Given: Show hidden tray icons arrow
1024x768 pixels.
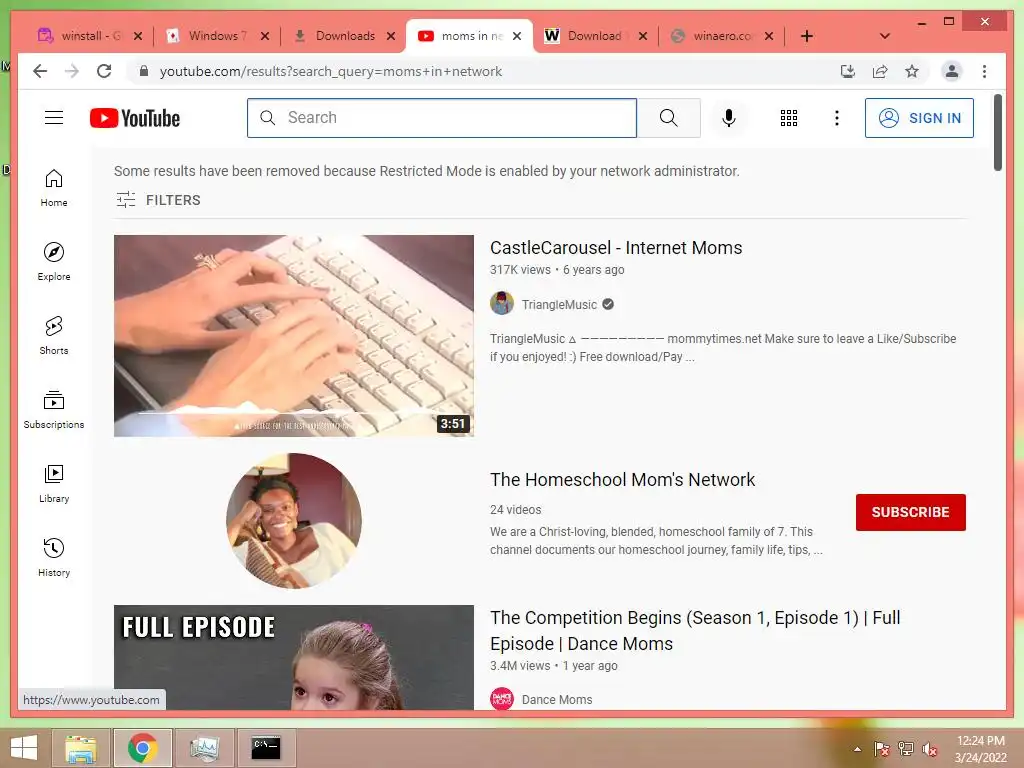Looking at the screenshot, I should (857, 749).
